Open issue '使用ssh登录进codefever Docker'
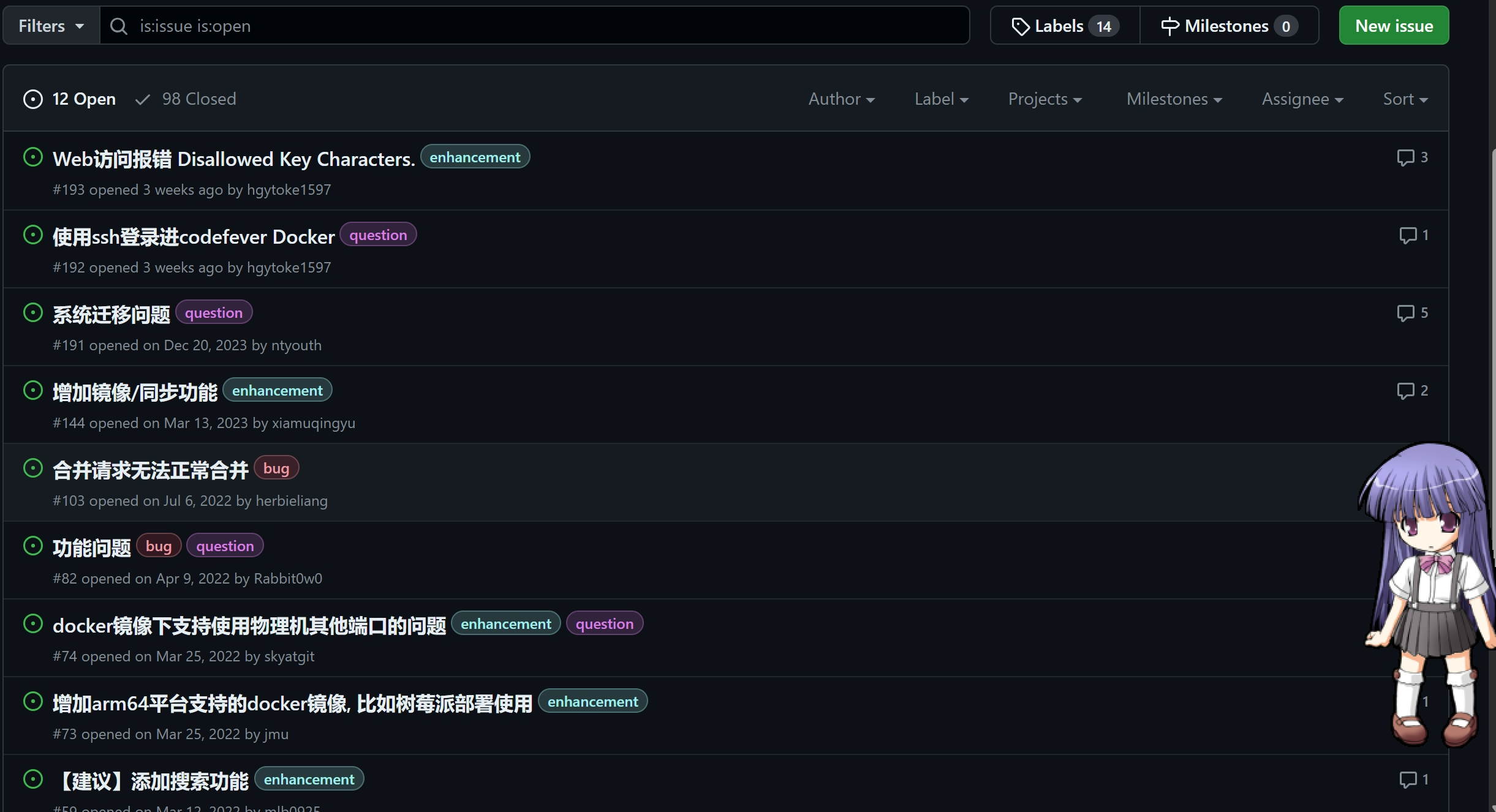Viewport: 1496px width, 812px height. [194, 236]
